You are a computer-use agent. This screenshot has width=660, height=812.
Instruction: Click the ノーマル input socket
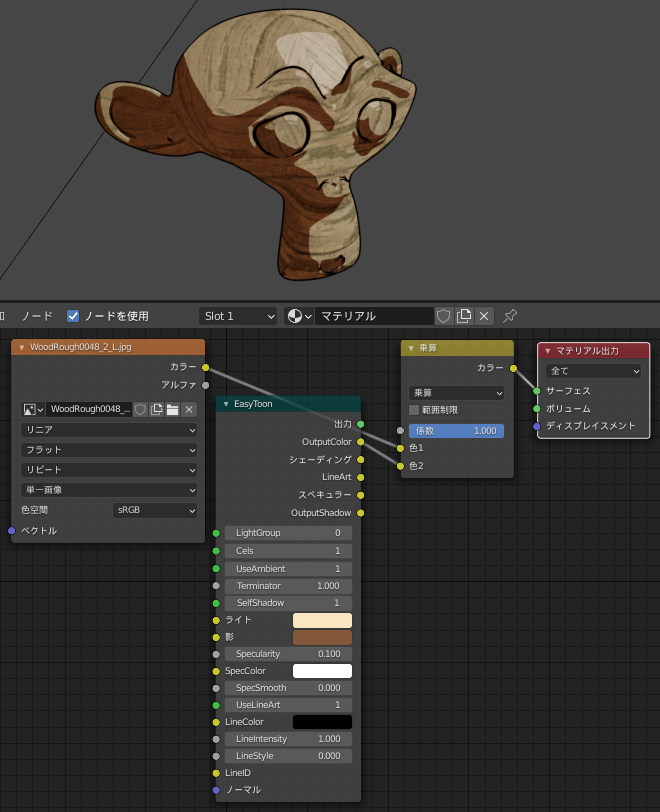point(216,790)
